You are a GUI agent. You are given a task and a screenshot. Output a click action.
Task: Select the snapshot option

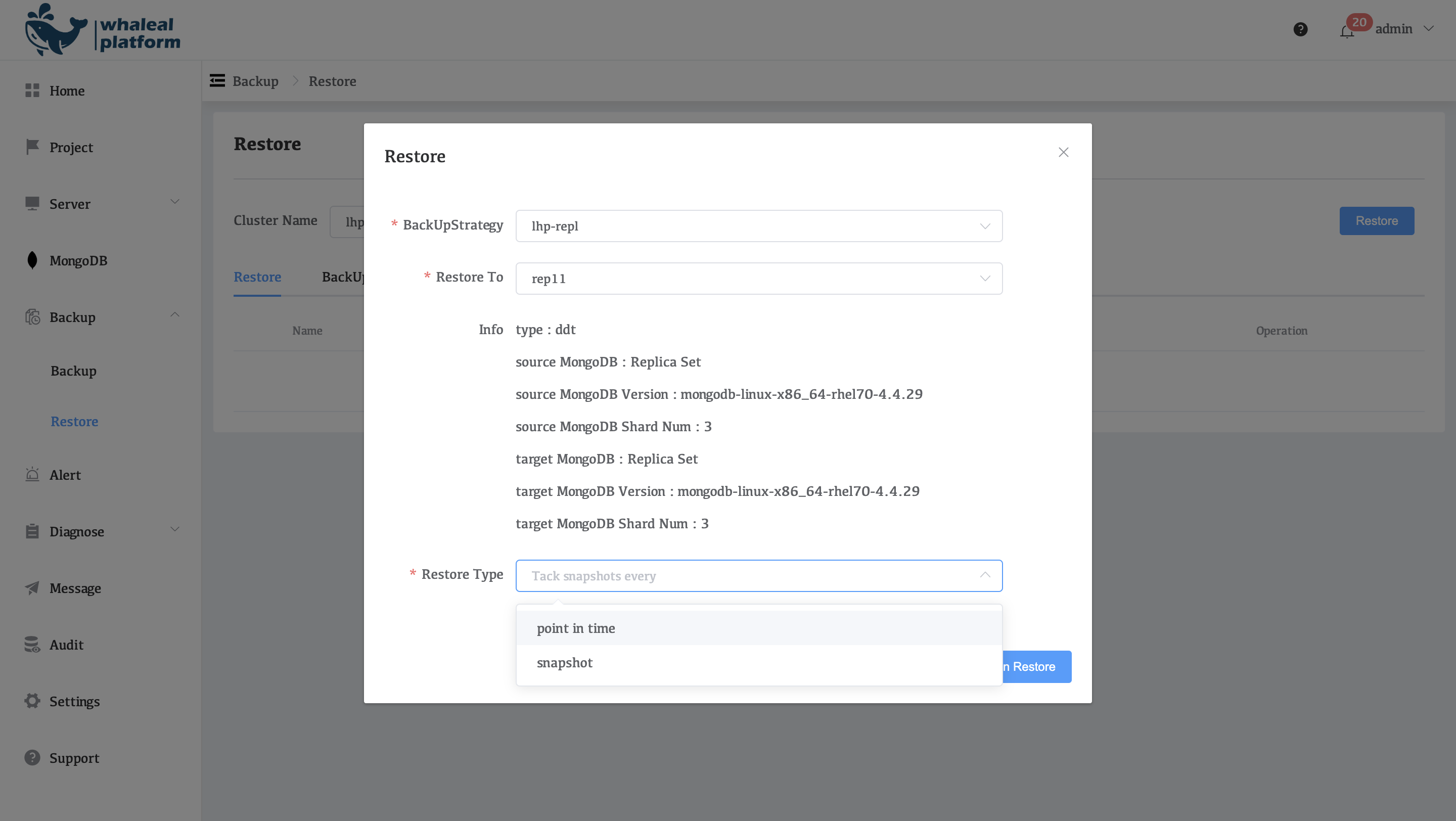[x=565, y=663]
